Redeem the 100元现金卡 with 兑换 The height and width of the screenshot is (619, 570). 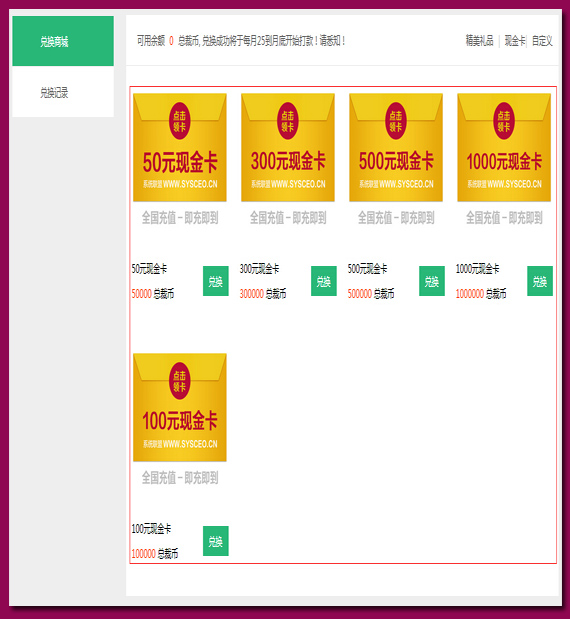tap(216, 541)
